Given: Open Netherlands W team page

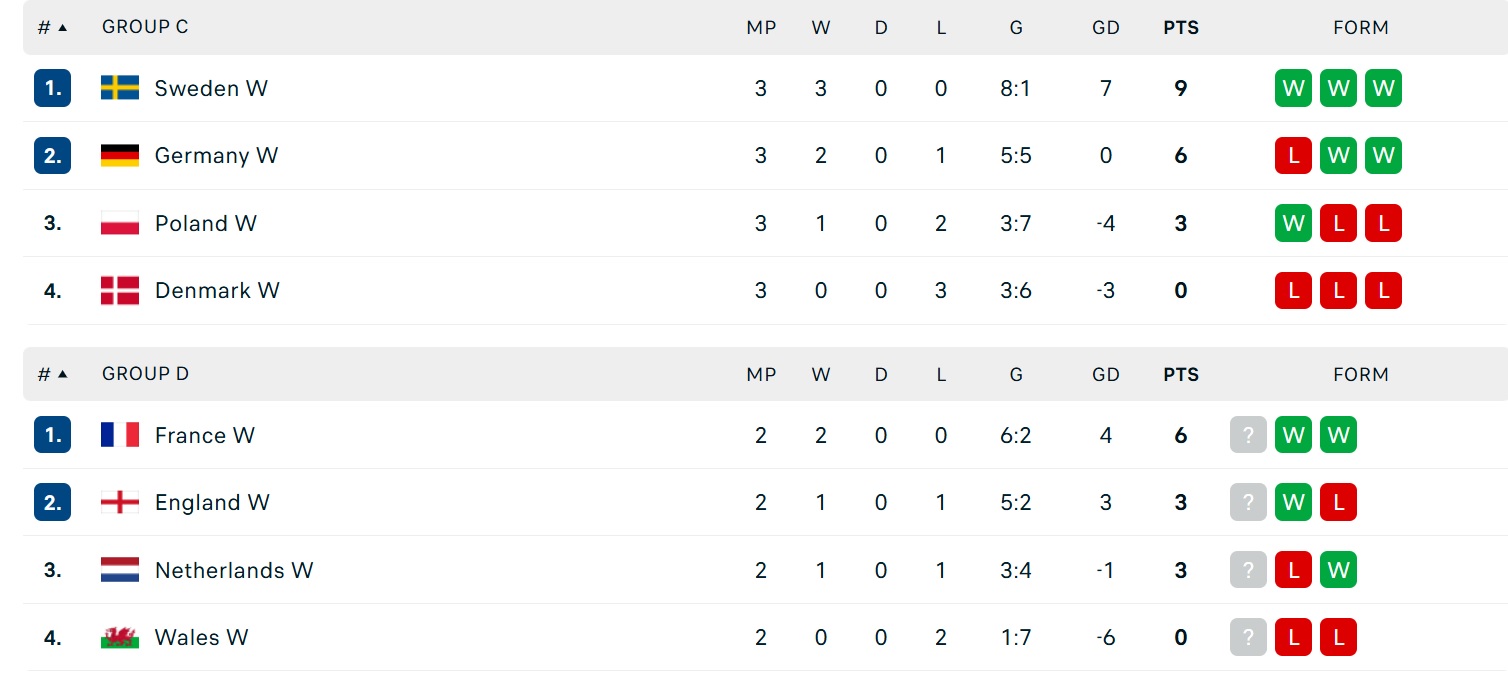Looking at the screenshot, I should [234, 570].
